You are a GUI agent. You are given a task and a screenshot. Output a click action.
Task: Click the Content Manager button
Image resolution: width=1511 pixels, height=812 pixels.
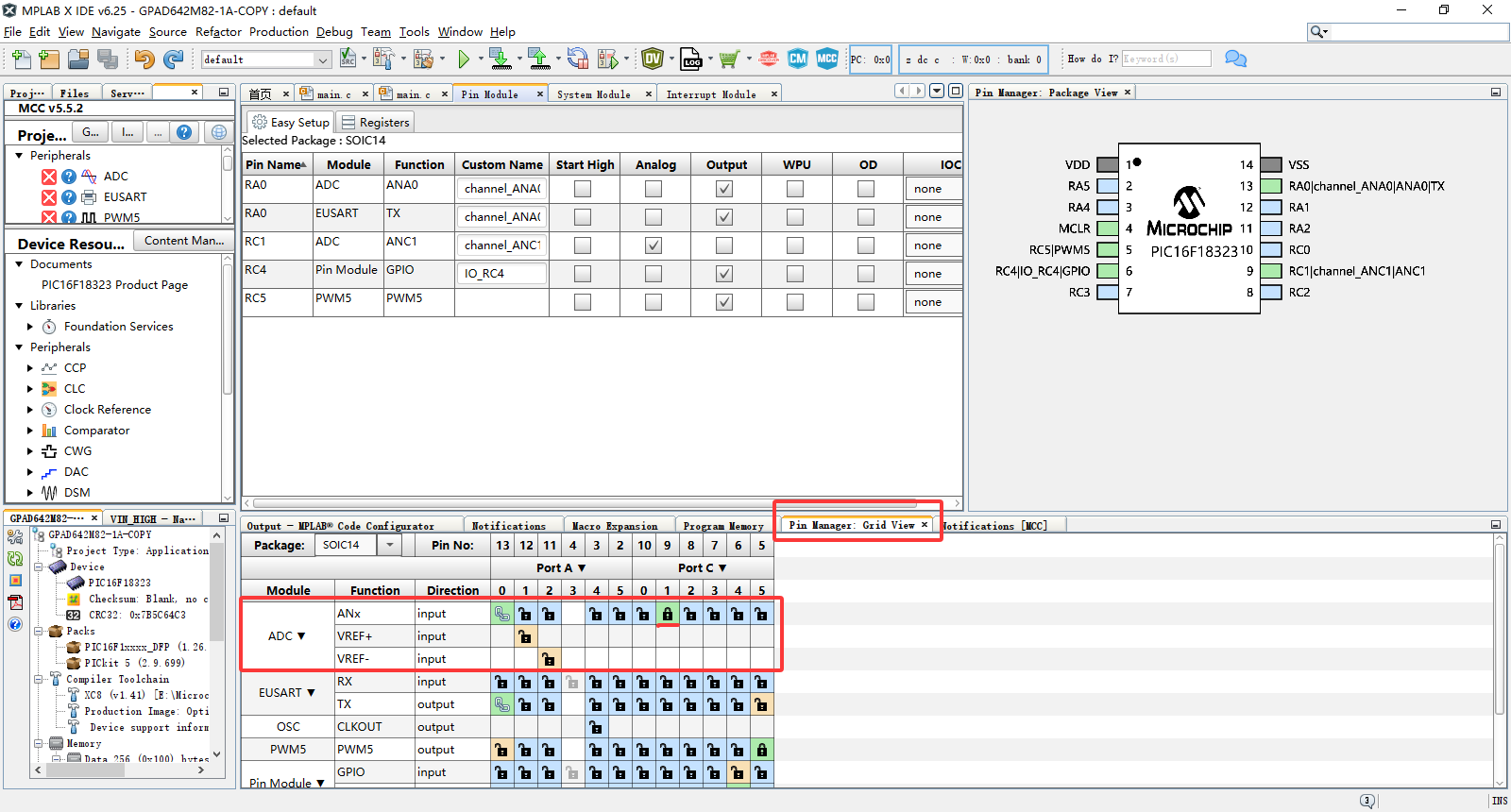coord(183,241)
